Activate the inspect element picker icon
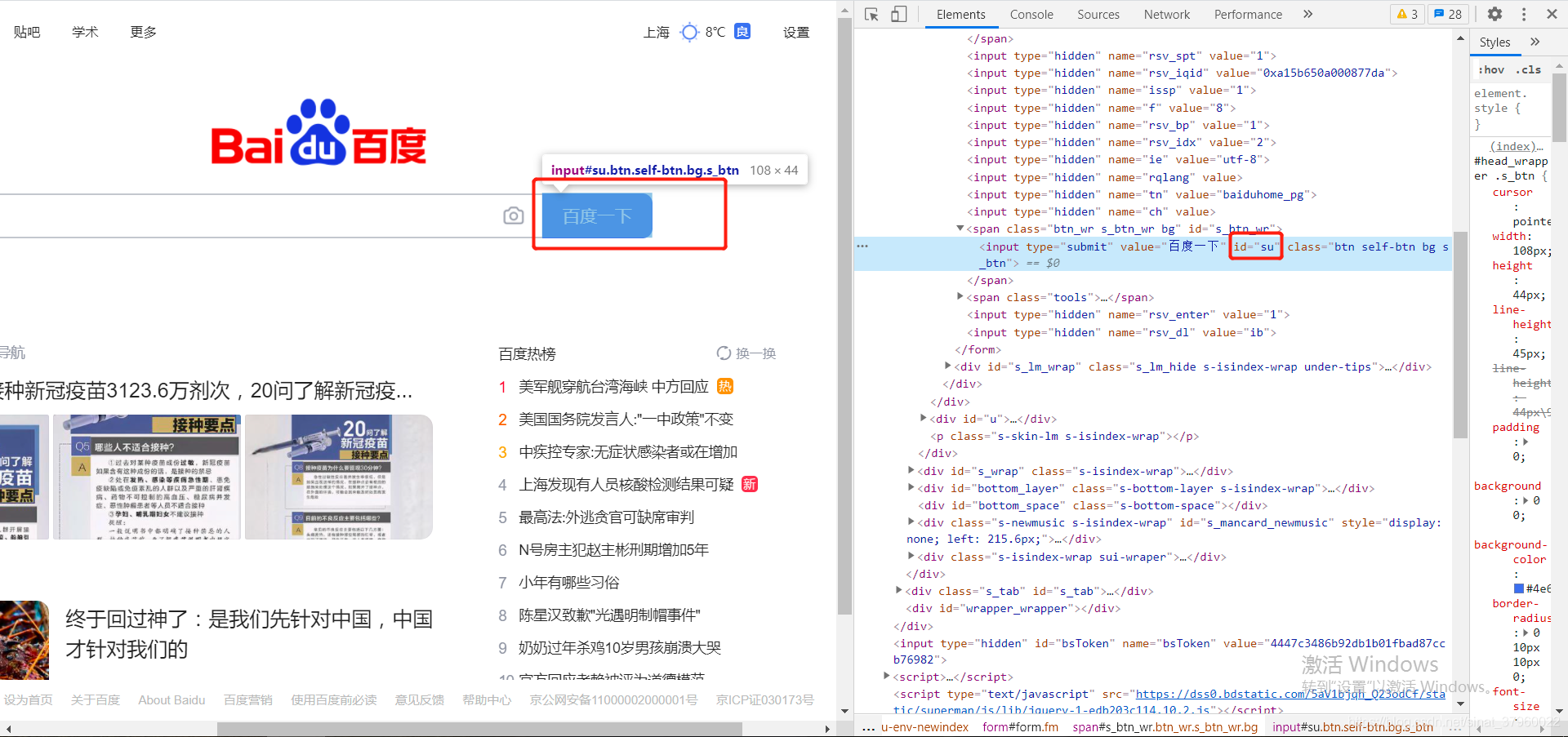This screenshot has height=737, width=1568. tap(872, 14)
